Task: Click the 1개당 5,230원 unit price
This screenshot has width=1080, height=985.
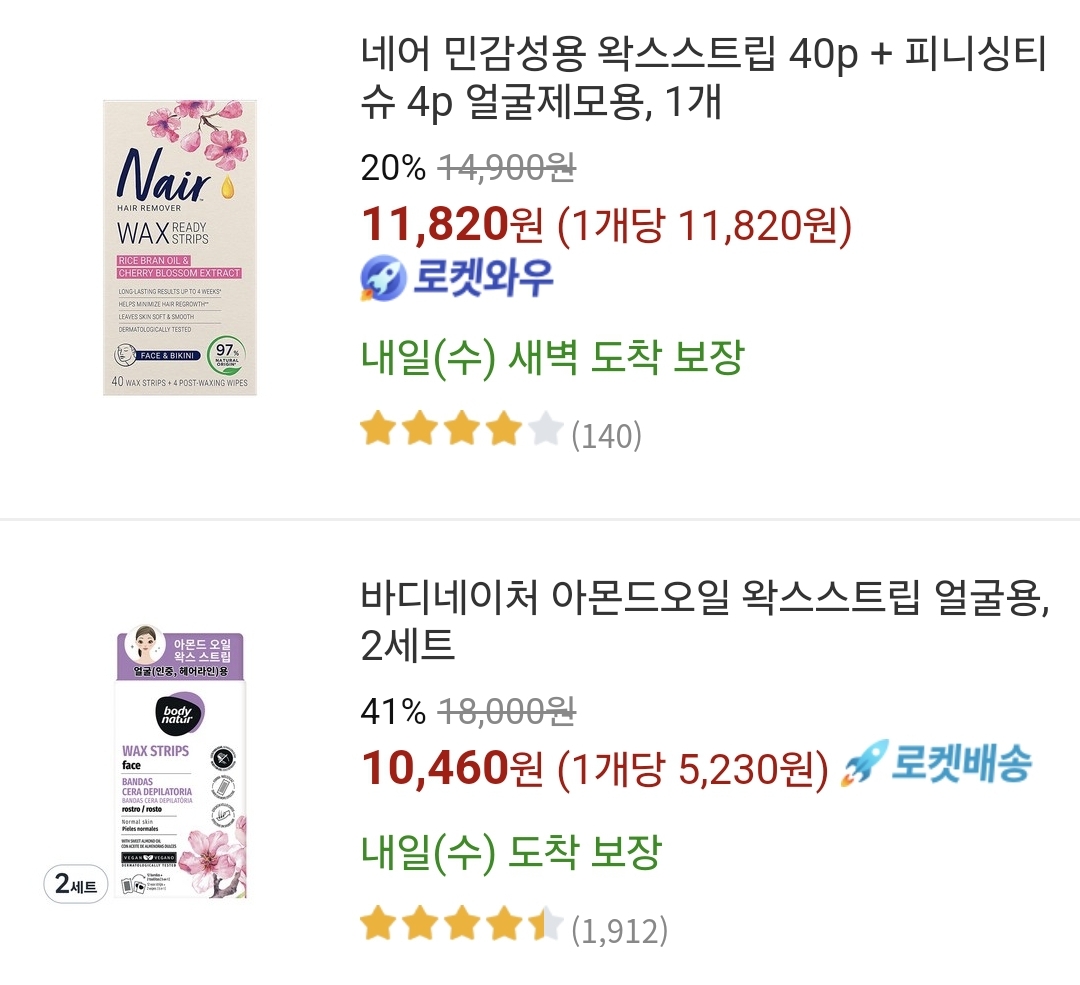Action: (x=692, y=769)
